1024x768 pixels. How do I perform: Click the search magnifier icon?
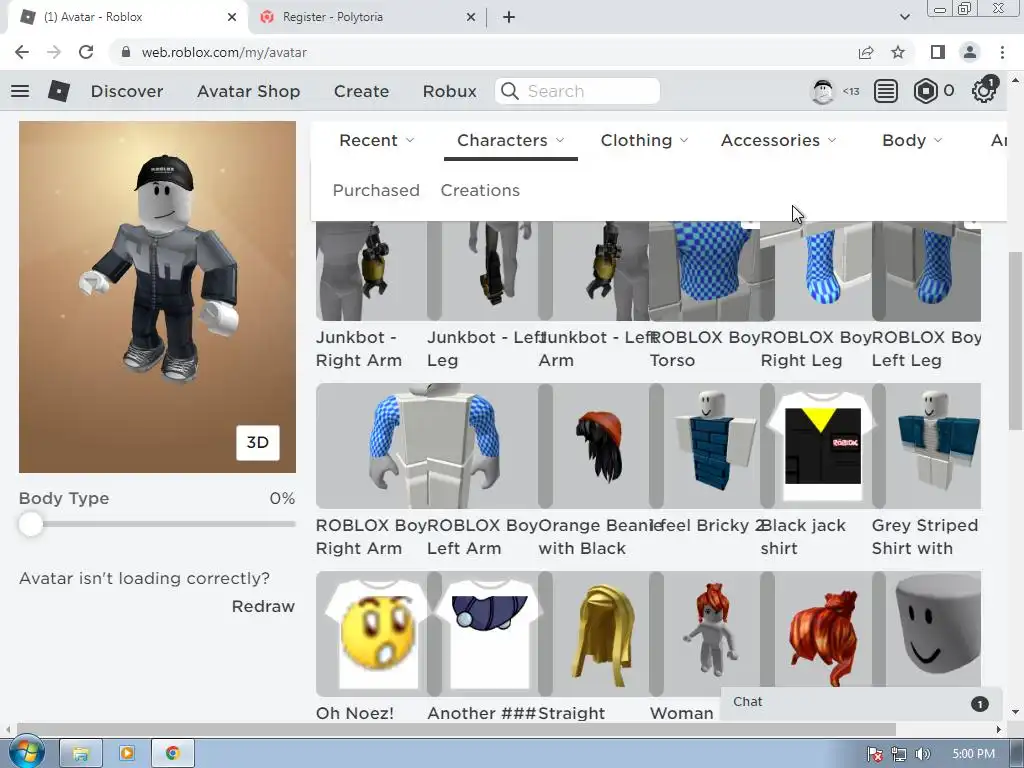pyautogui.click(x=509, y=91)
